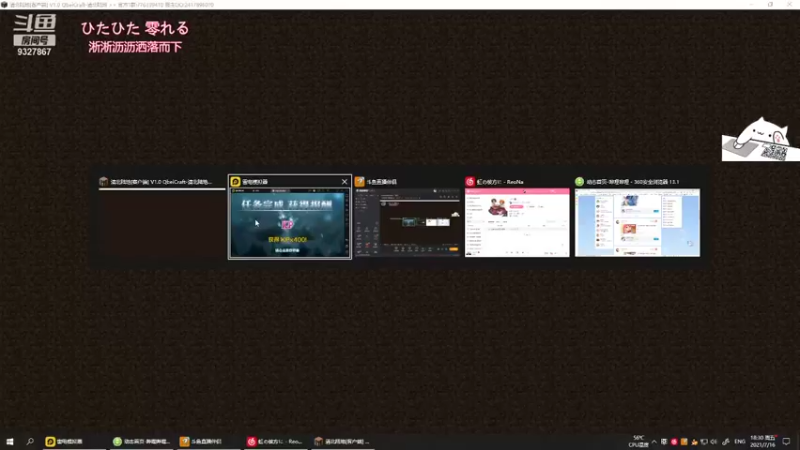Switch to the emulator window thumbnail with yellow icon
This screenshot has height=450, width=800.
[290, 223]
